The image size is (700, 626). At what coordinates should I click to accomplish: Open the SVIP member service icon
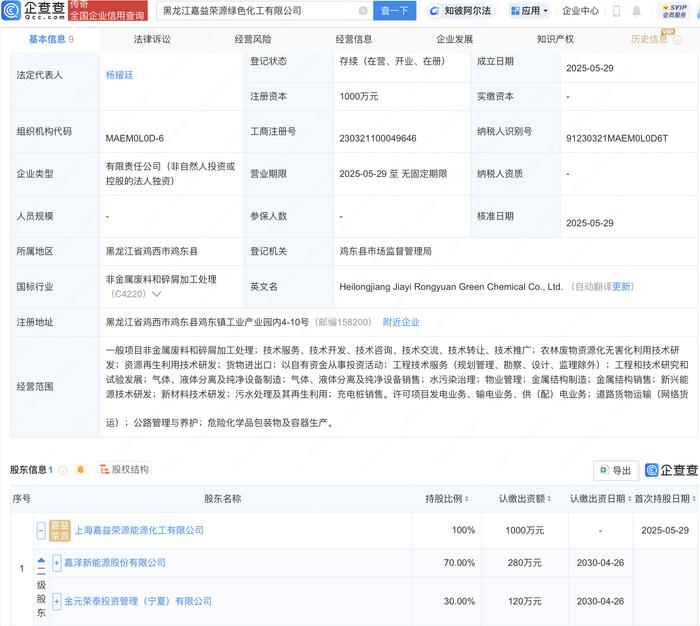pyautogui.click(x=674, y=11)
